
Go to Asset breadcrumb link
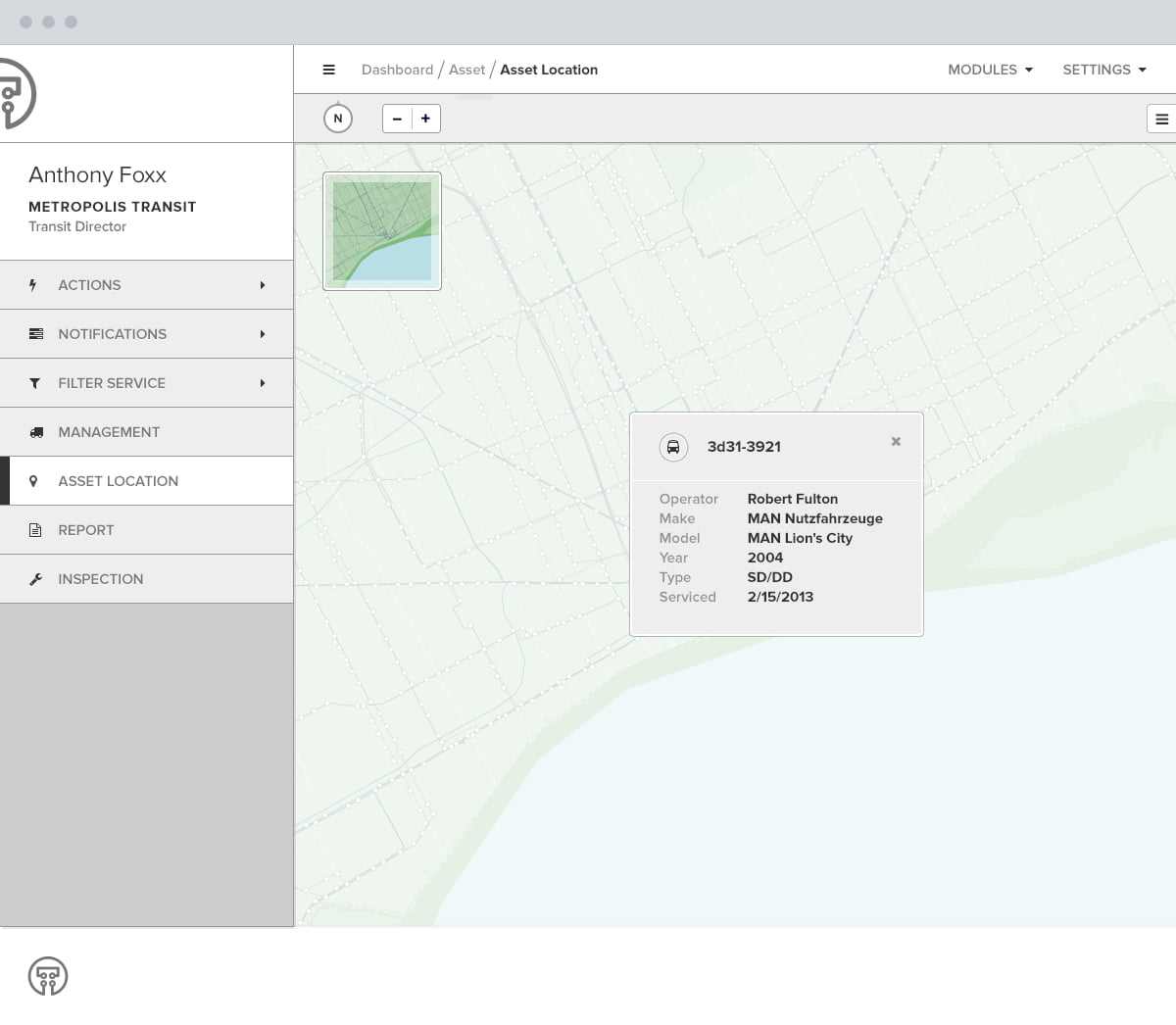[x=466, y=70]
